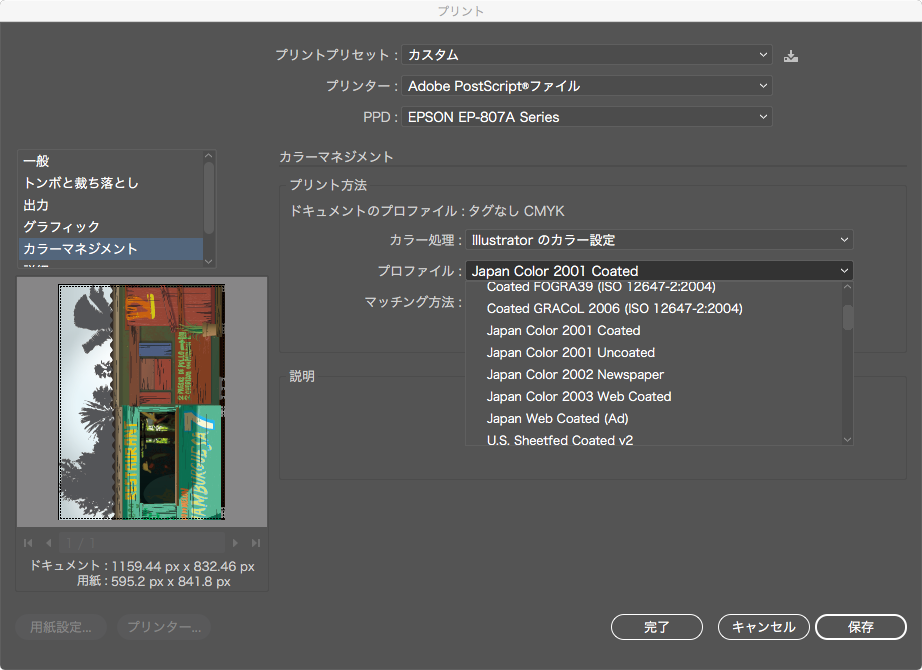The image size is (922, 670).
Task: Click profile list scroll-down arrow
Action: (847, 439)
